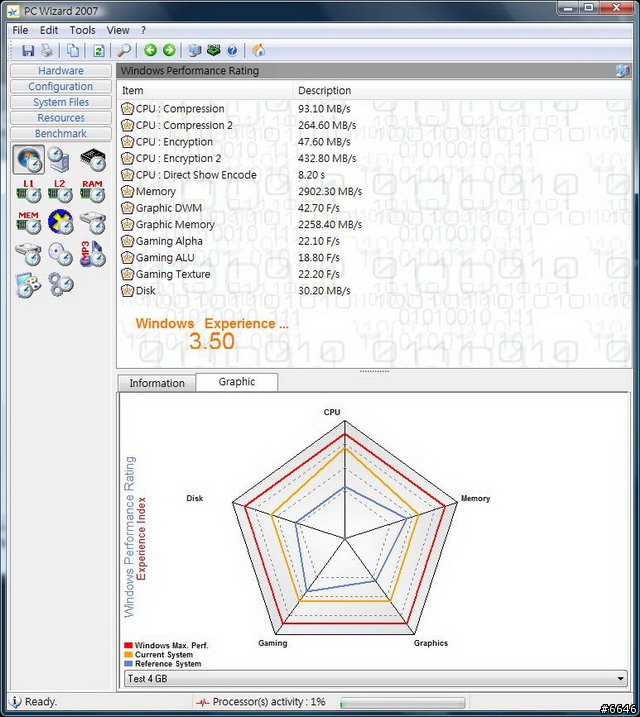The width and height of the screenshot is (640, 717).
Task: Click the processor activity progress bar
Action: [x=403, y=702]
